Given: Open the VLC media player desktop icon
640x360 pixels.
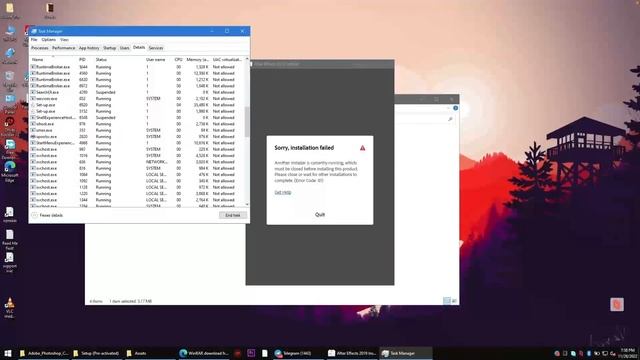Looking at the screenshot, I should pyautogui.click(x=10, y=308).
